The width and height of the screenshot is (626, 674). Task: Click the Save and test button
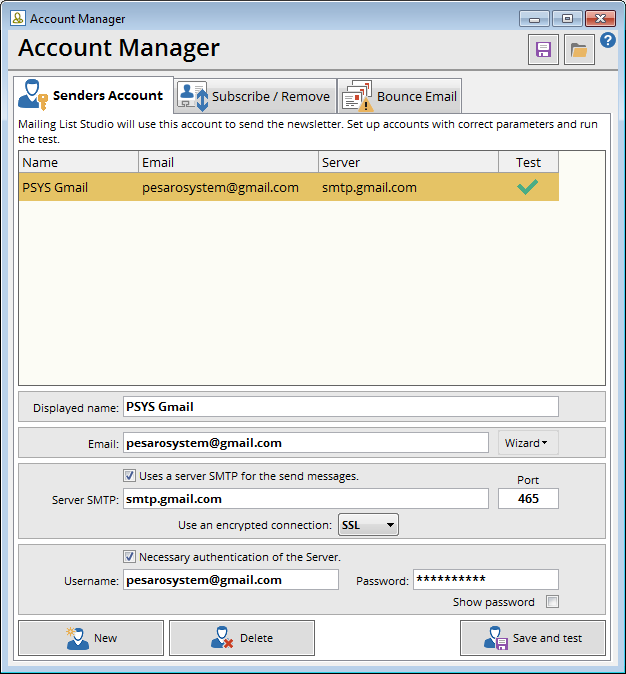pyautogui.click(x=532, y=638)
